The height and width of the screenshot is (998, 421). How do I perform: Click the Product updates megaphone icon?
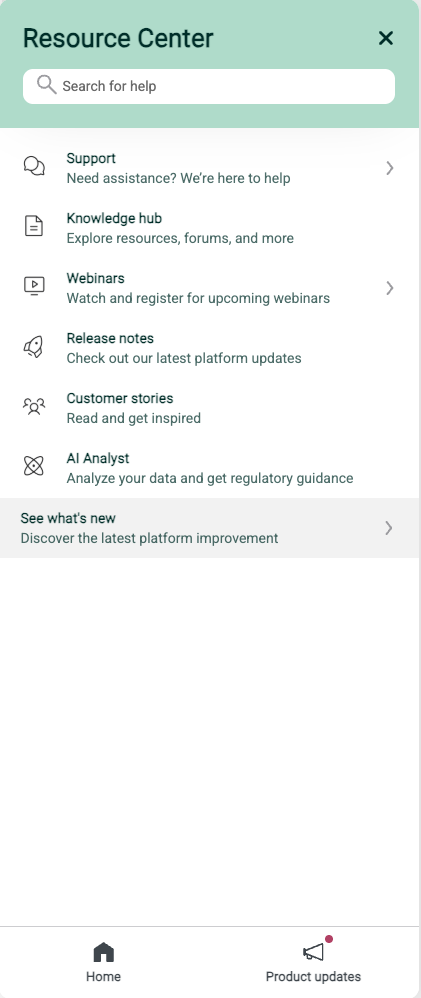(313, 952)
